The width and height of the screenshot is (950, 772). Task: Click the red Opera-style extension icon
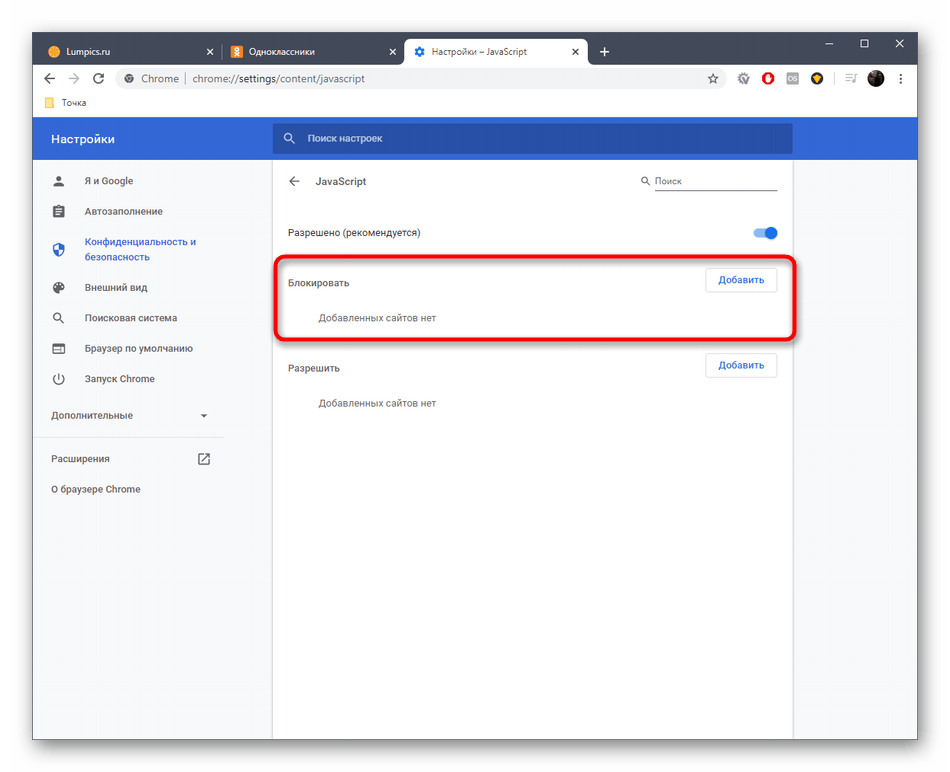coord(768,79)
